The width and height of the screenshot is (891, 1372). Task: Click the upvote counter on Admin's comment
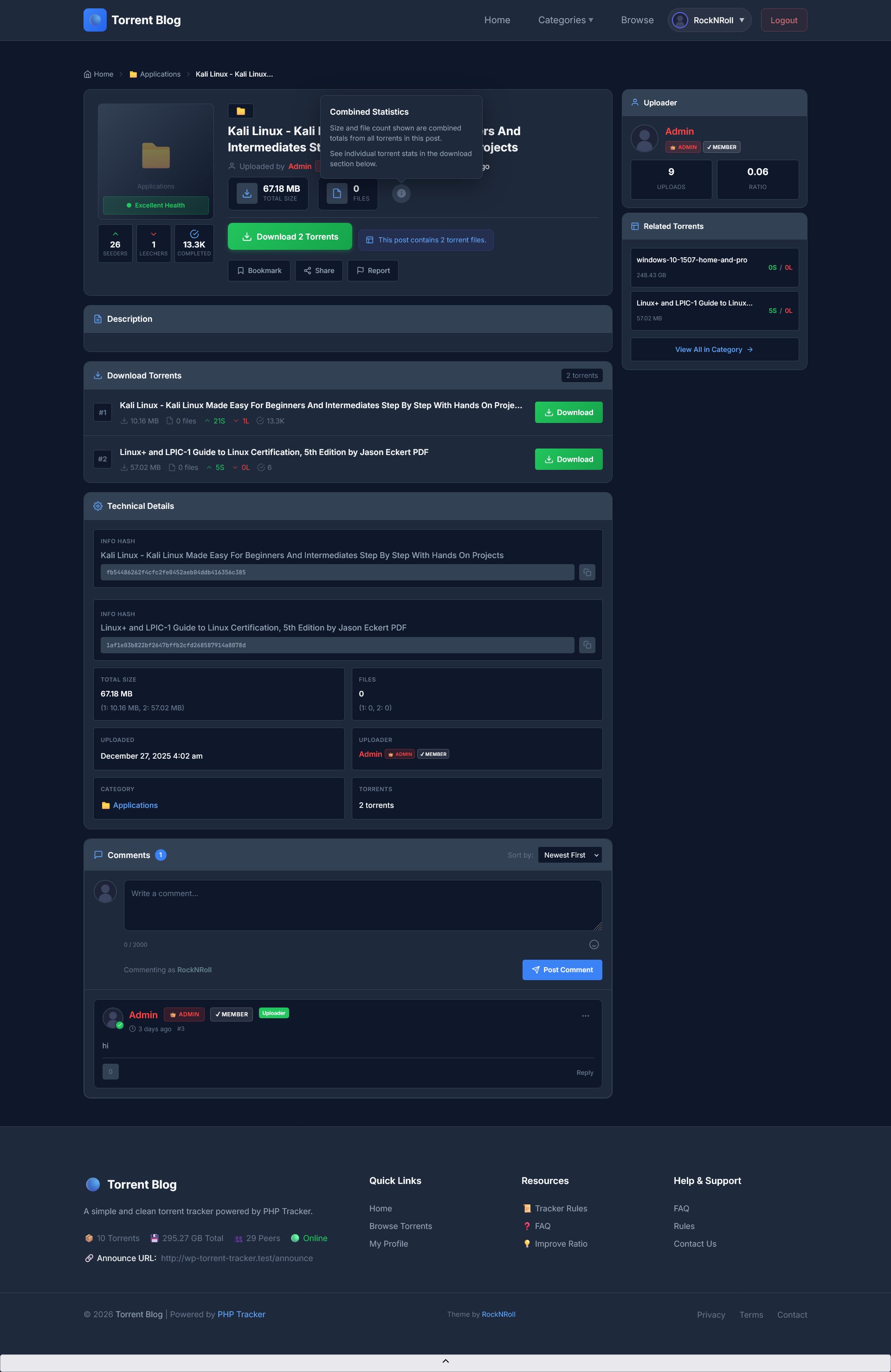[110, 1071]
